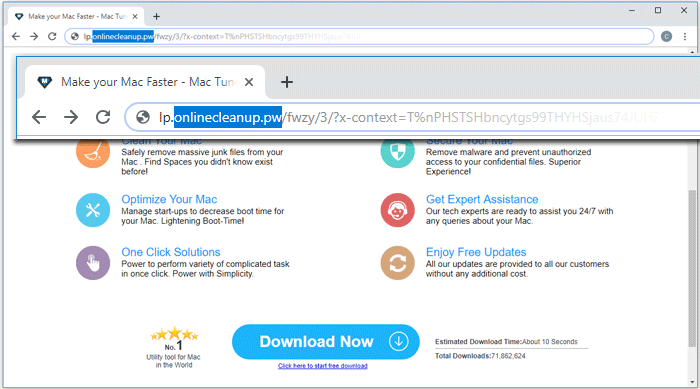Open the Chrome profile avatar icon
This screenshot has width=700, height=389.
pyautogui.click(x=666, y=37)
